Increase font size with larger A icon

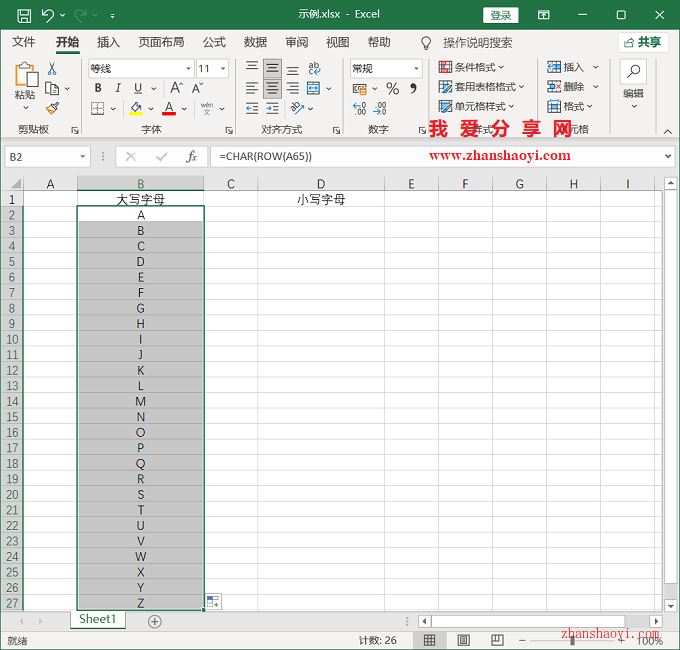pos(176,88)
